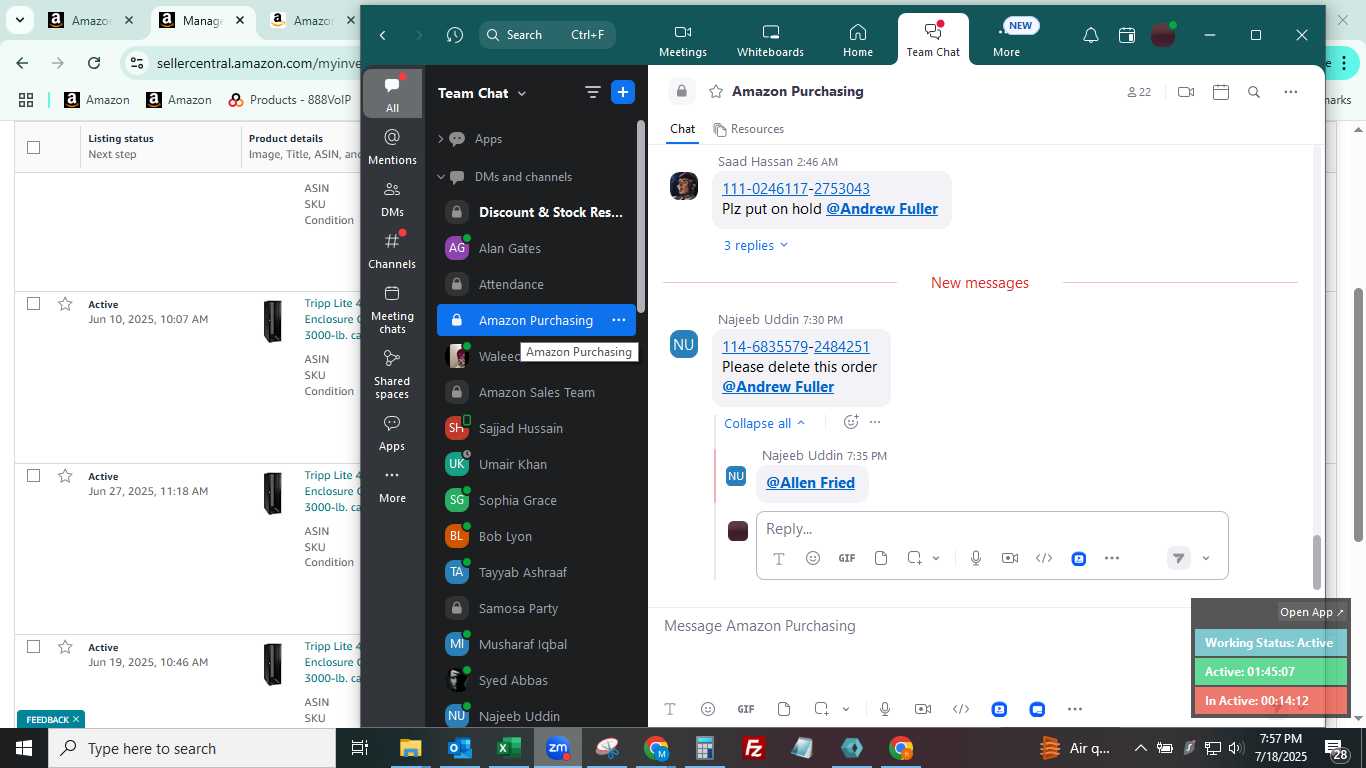Expand the Apps section in chat list

click(x=440, y=139)
